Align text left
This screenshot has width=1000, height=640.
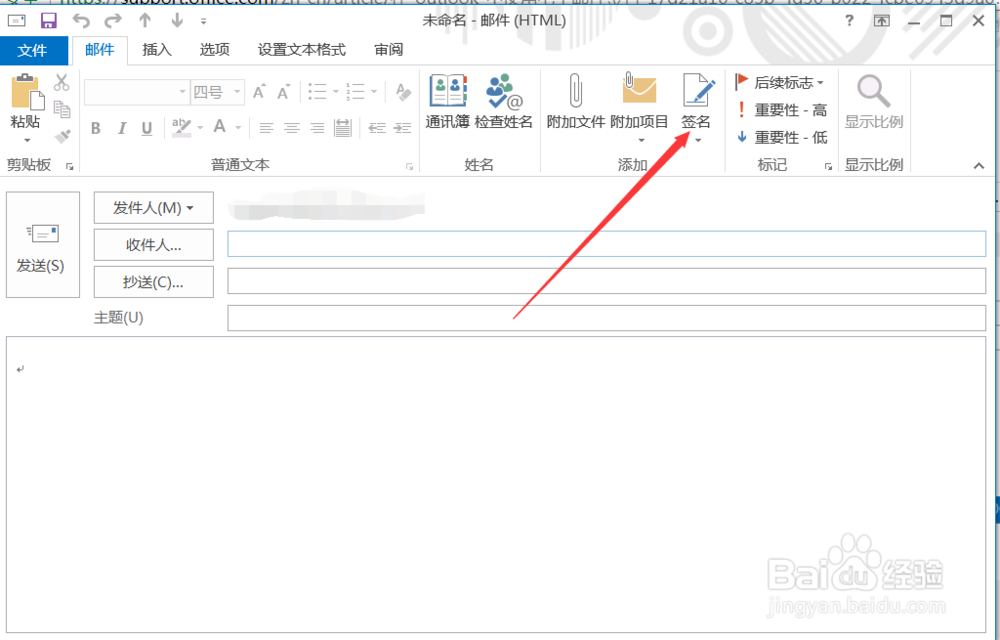(266, 128)
